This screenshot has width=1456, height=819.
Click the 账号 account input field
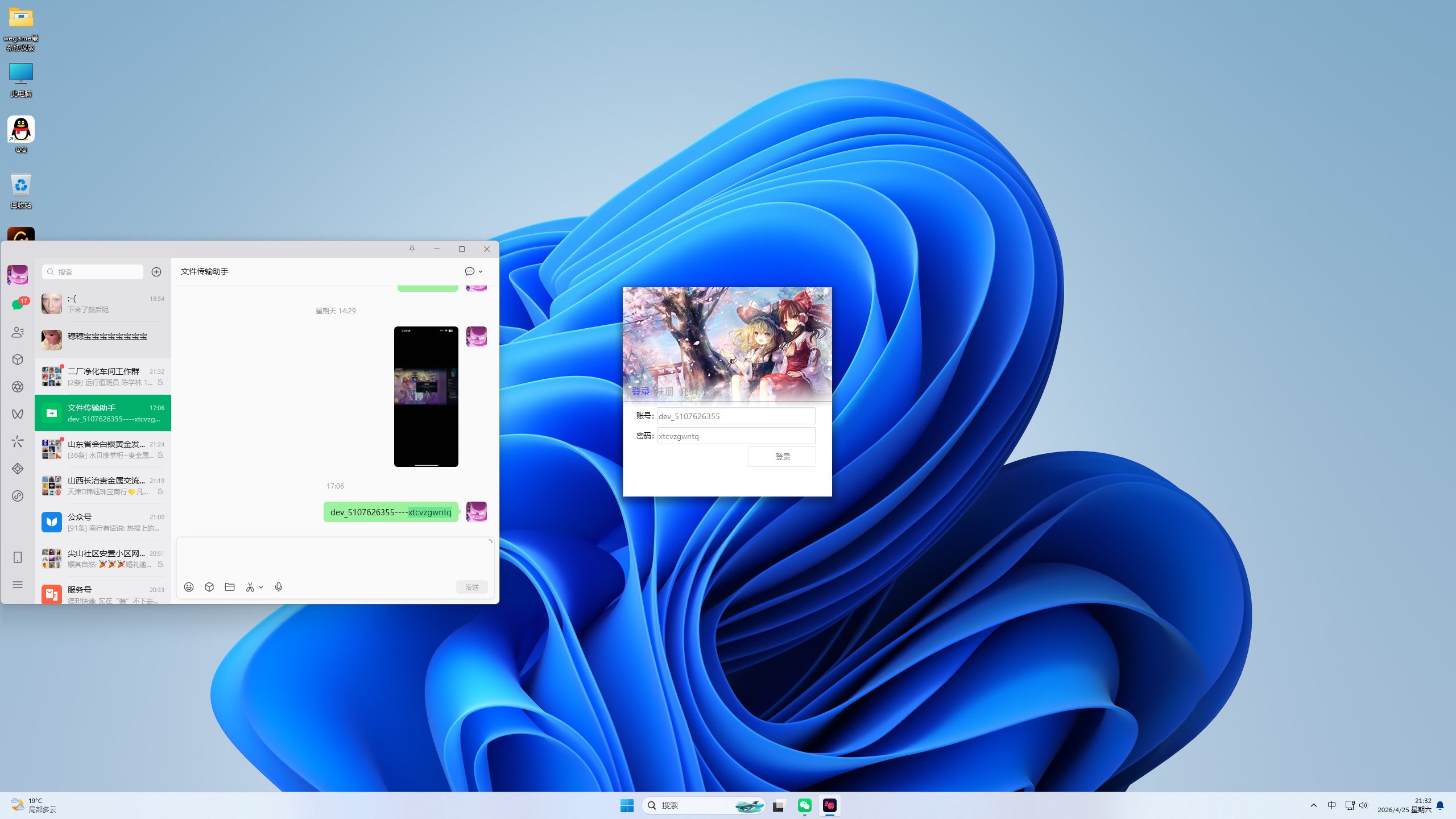click(736, 416)
